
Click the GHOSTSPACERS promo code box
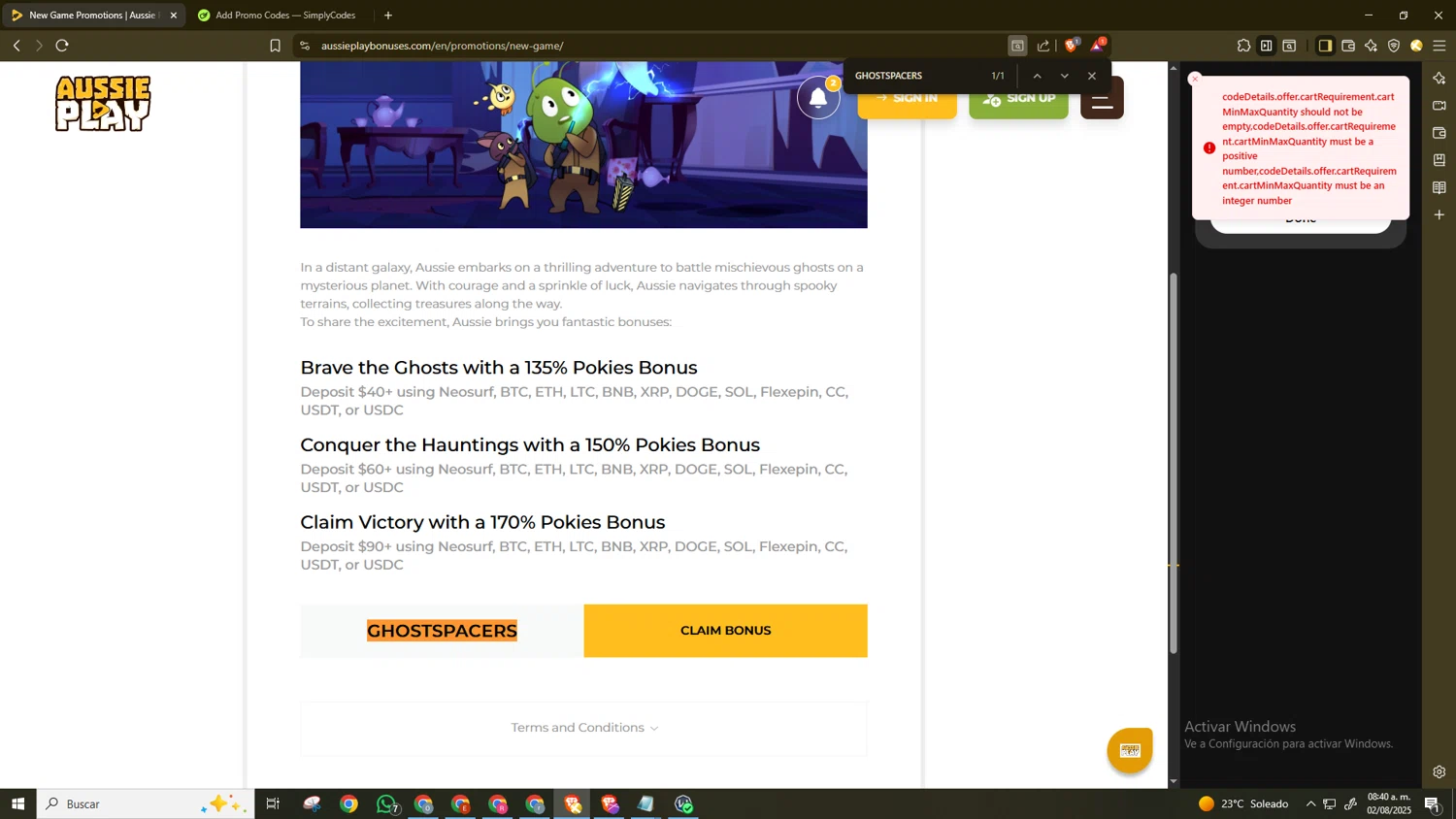(442, 631)
